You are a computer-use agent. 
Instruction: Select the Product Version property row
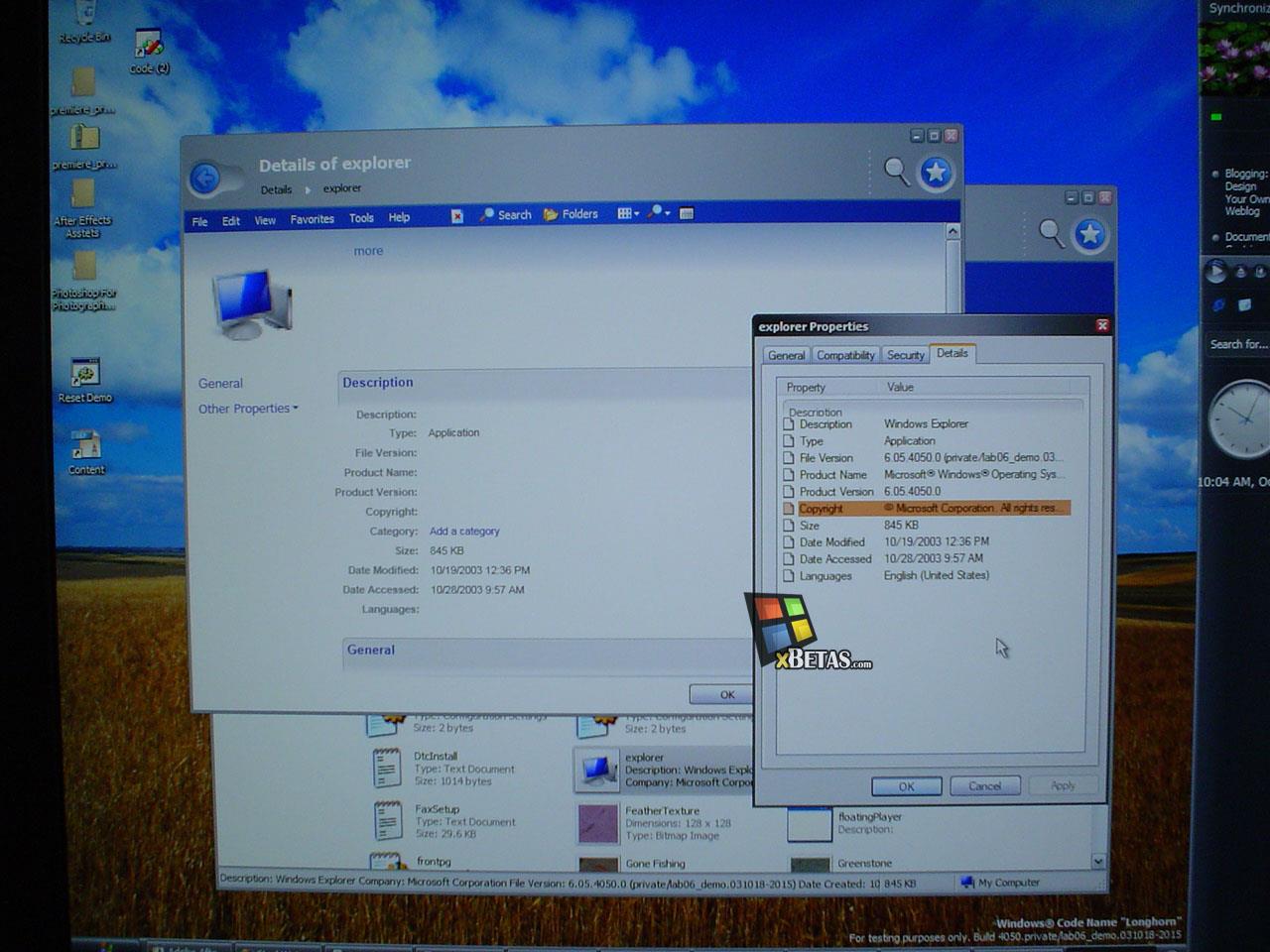click(929, 492)
